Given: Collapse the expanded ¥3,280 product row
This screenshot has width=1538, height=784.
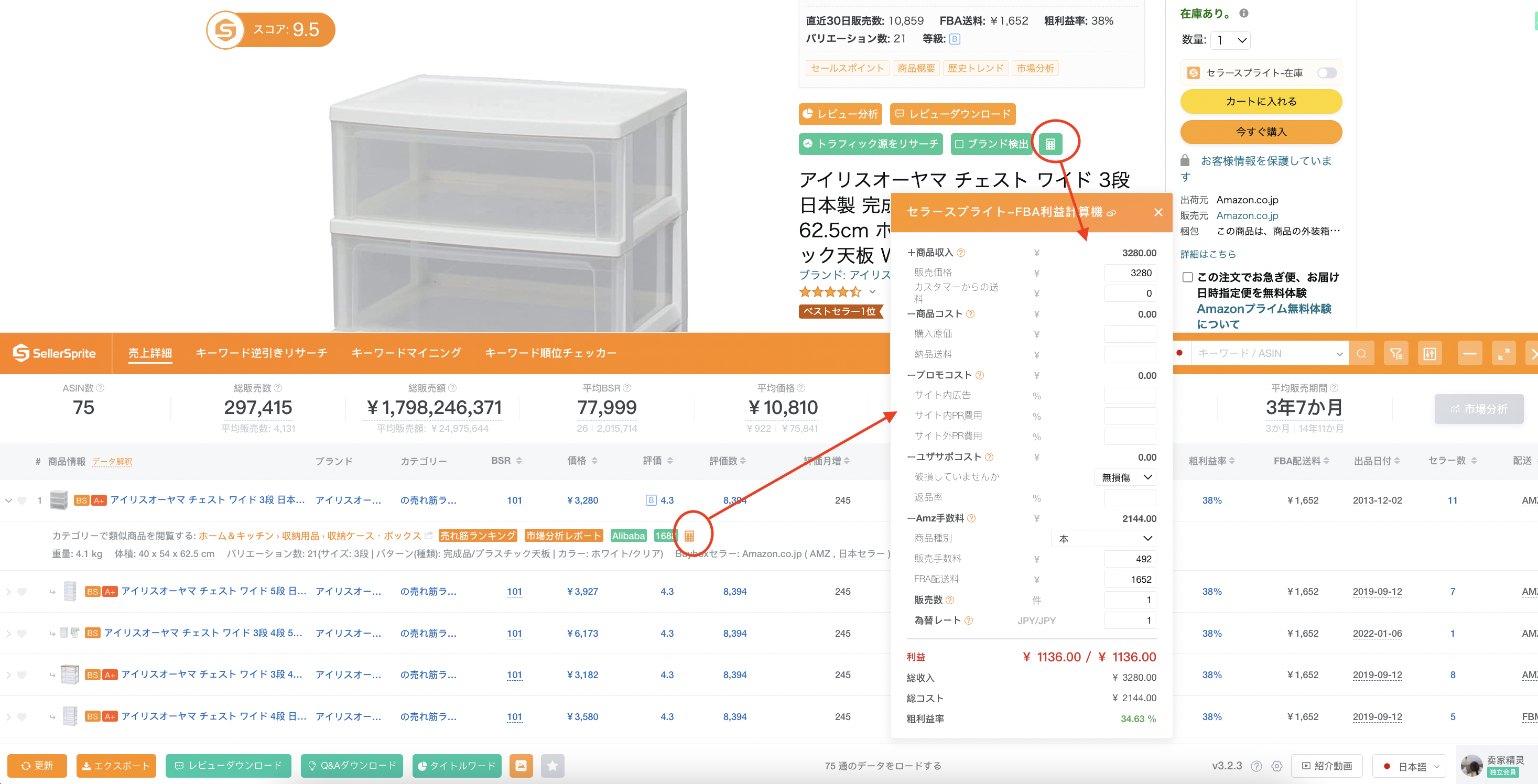Looking at the screenshot, I should tap(8, 500).
